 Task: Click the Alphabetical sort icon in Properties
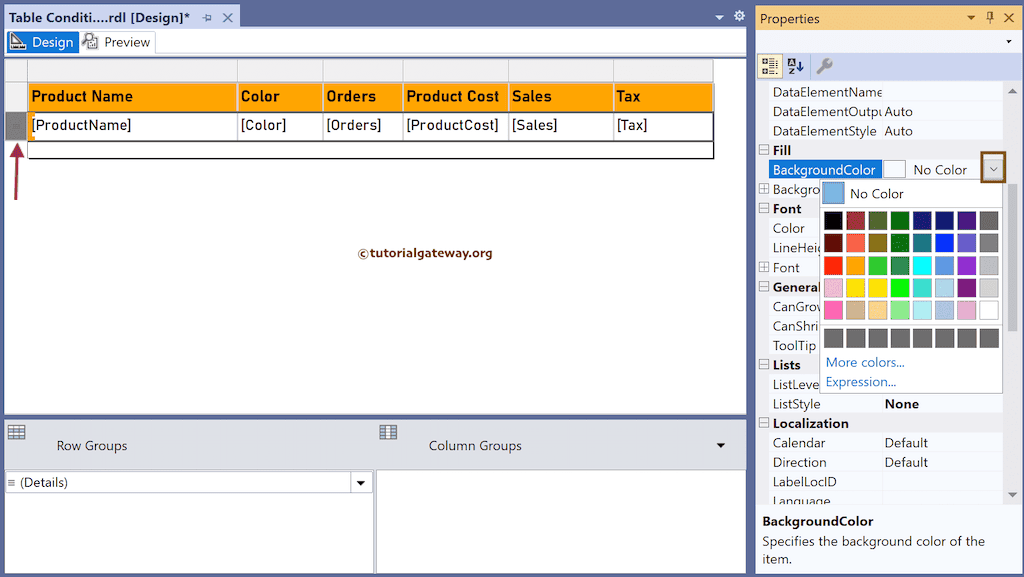(x=795, y=66)
